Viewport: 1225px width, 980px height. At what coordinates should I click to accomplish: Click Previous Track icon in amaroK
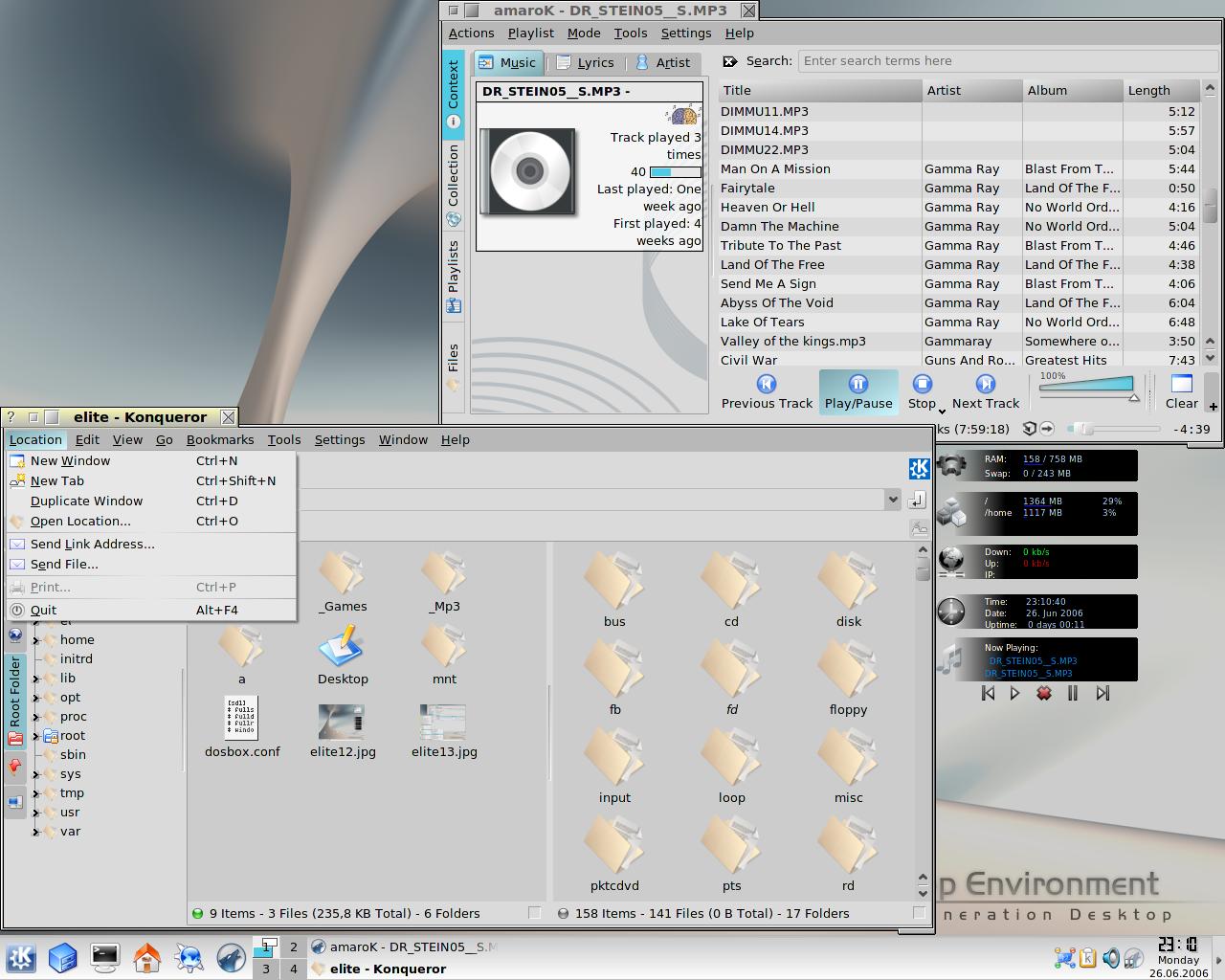[x=766, y=384]
